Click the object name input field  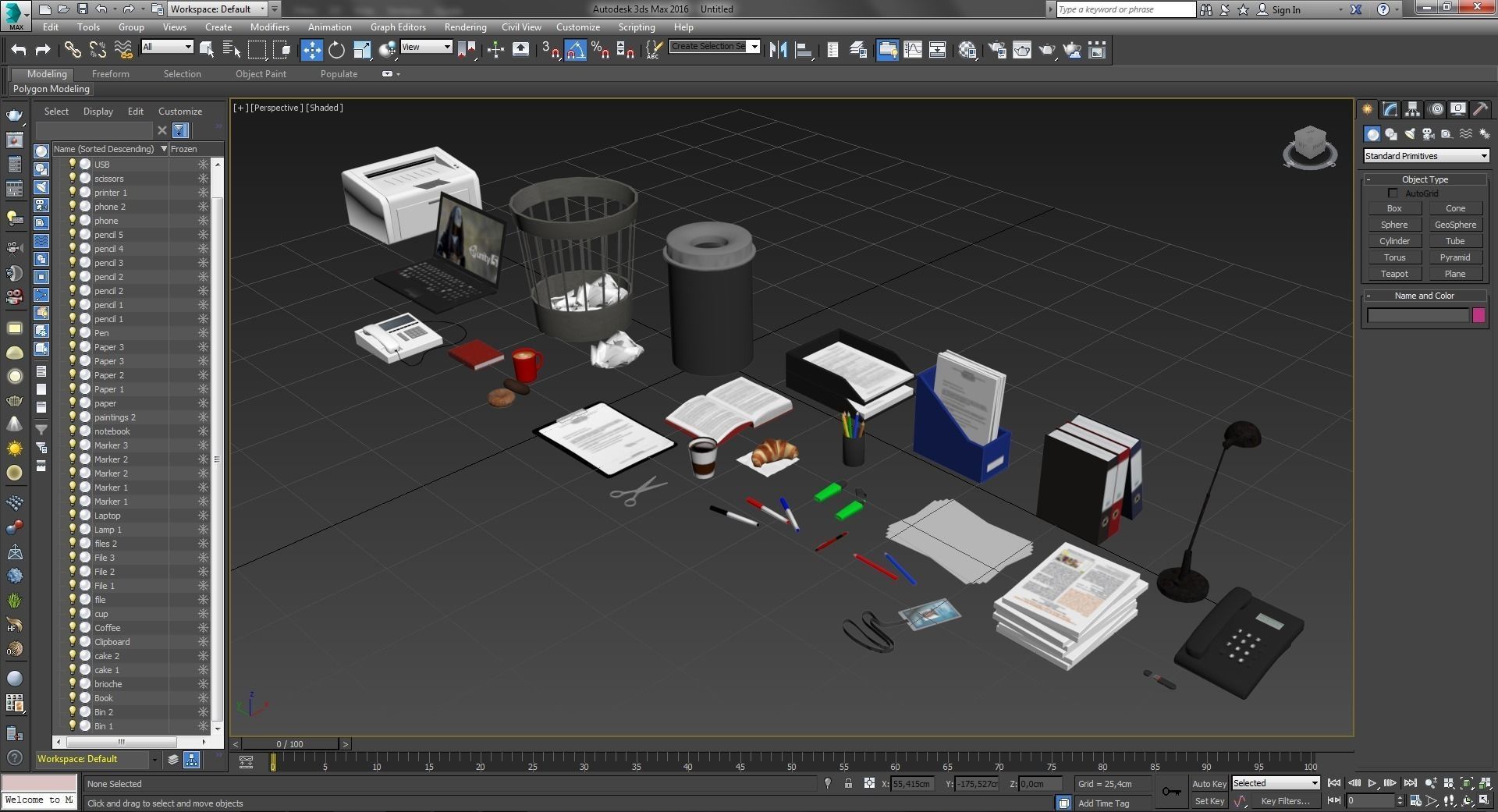pyautogui.click(x=1418, y=315)
